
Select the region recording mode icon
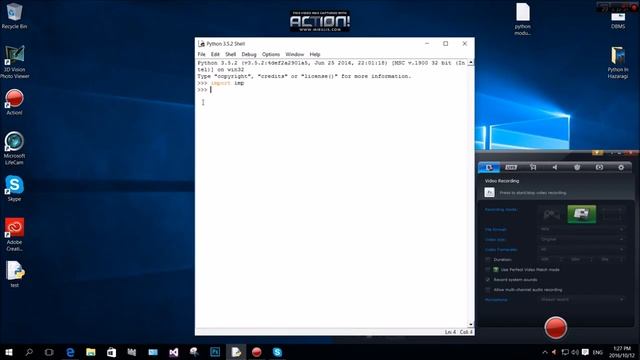tap(612, 214)
